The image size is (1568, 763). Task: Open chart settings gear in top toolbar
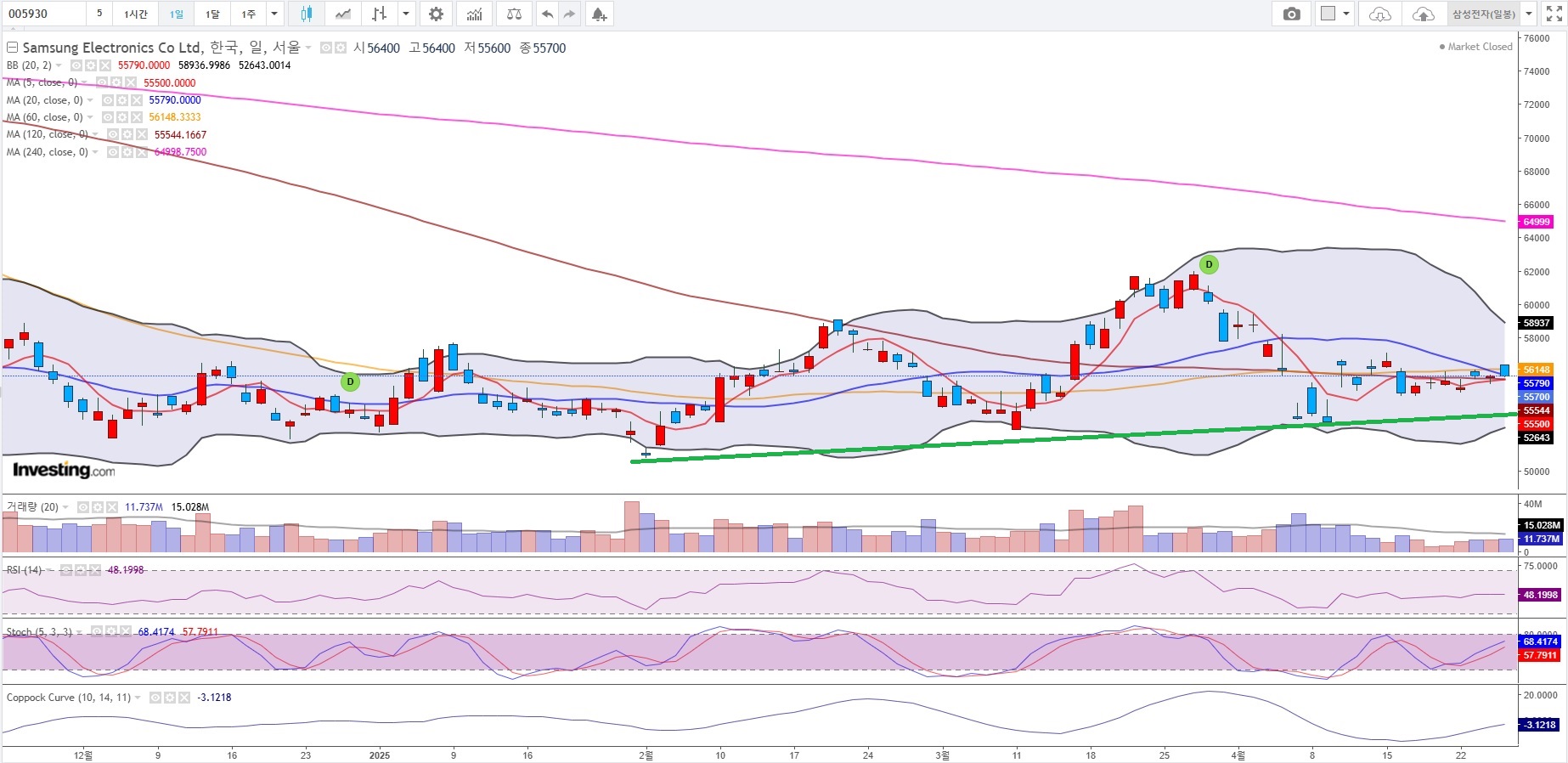[x=436, y=14]
